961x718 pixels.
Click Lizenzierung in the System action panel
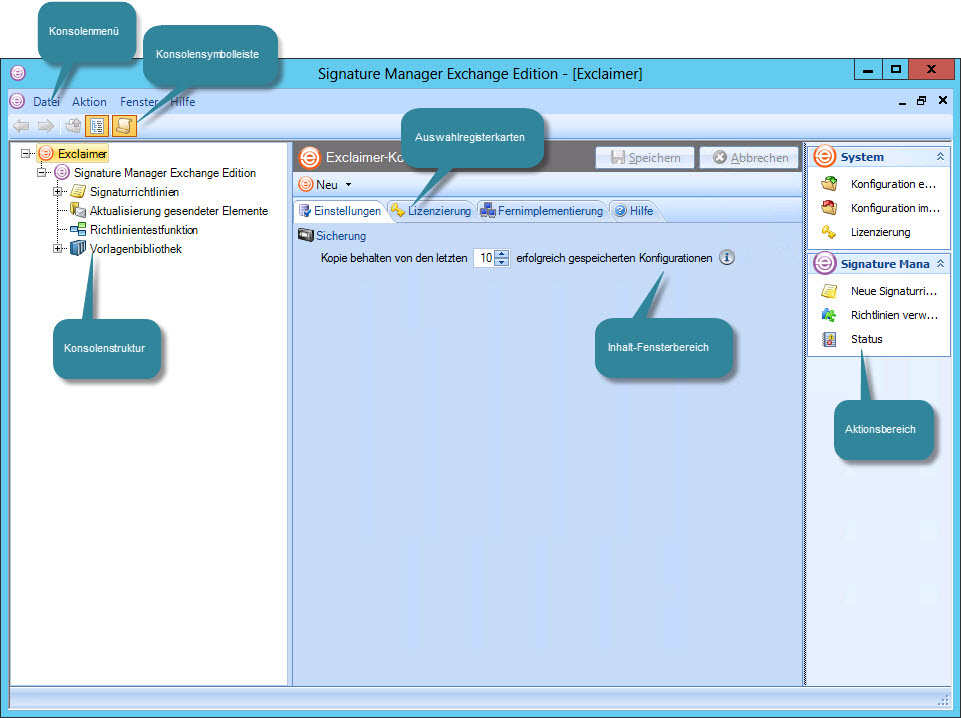point(881,232)
